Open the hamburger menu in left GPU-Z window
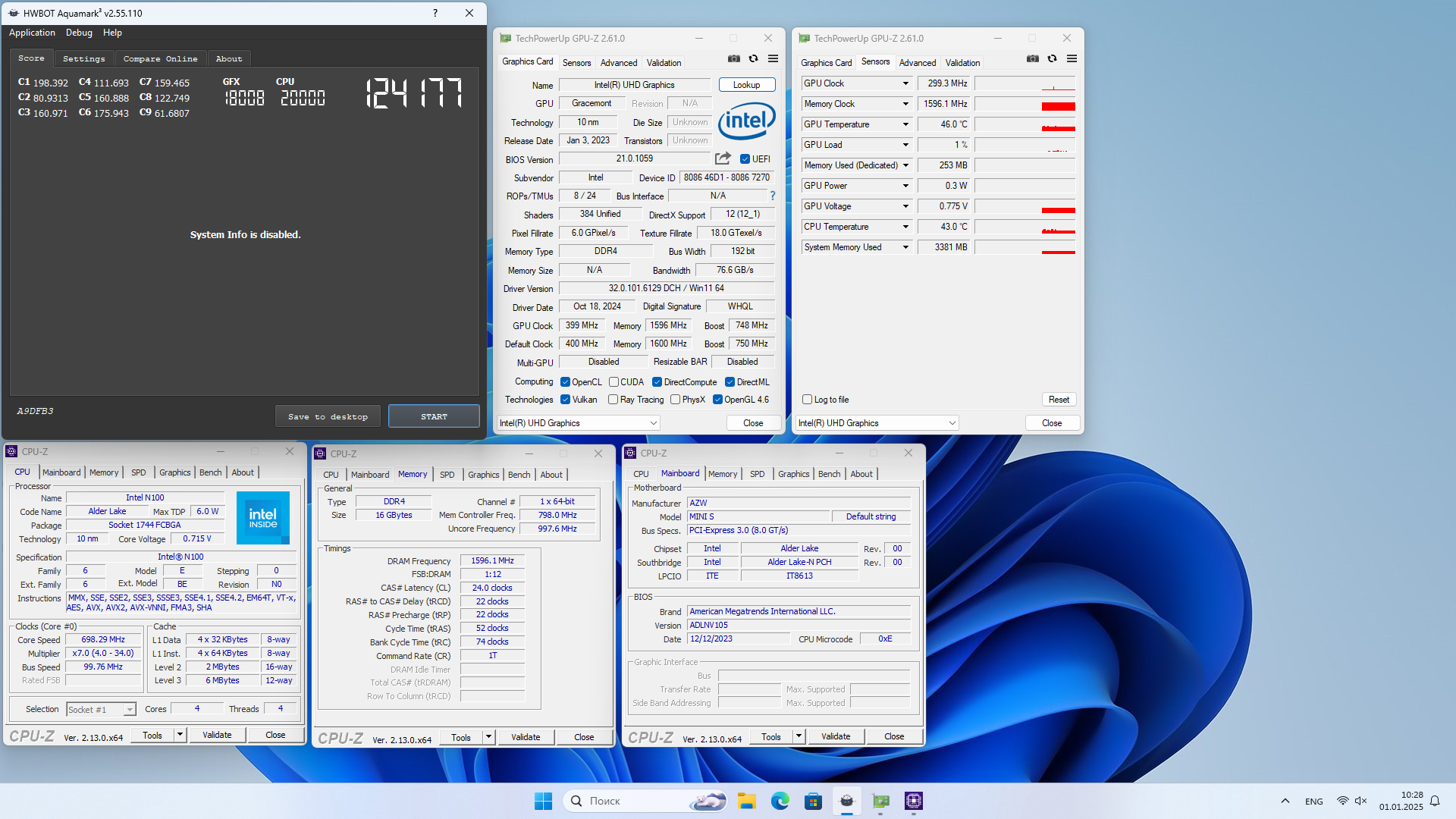 pyautogui.click(x=773, y=58)
